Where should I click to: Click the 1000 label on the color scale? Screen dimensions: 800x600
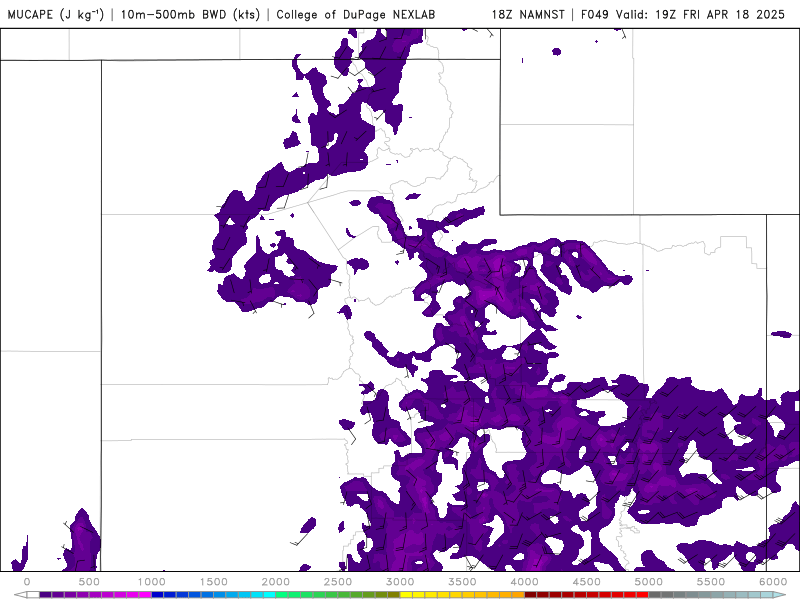tap(151, 582)
